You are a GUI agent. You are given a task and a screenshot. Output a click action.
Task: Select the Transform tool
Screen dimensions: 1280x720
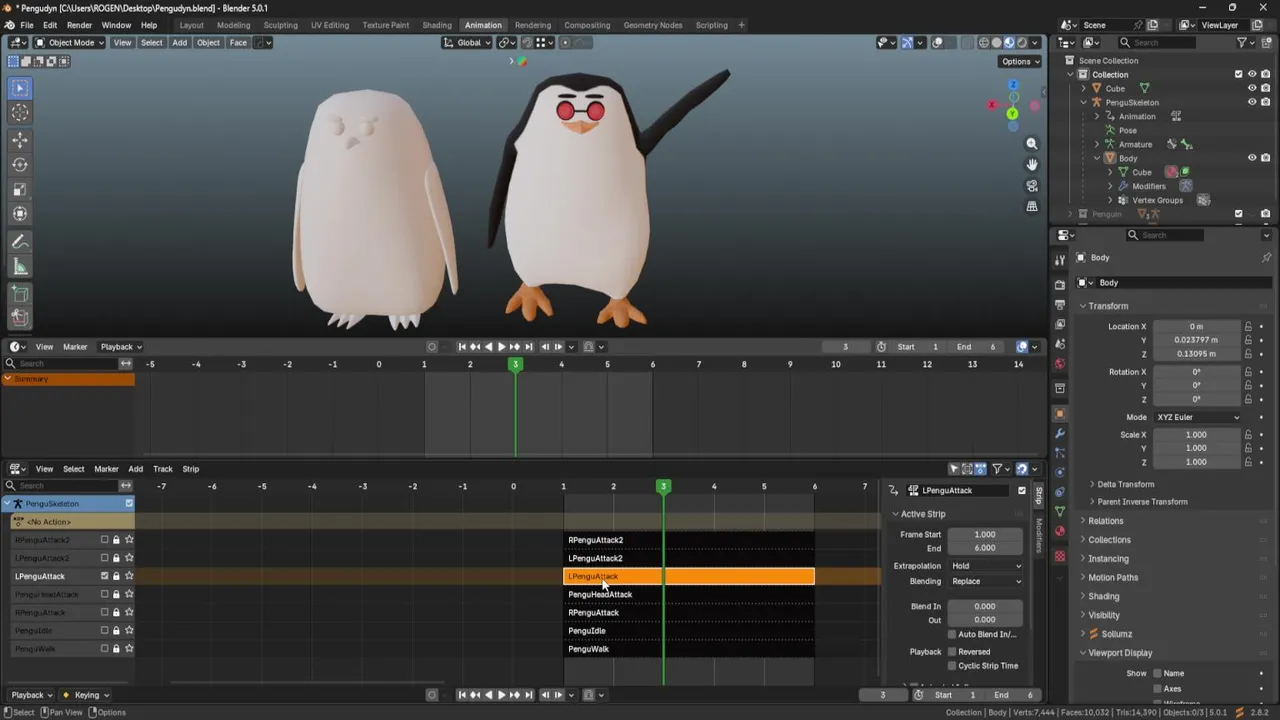point(20,213)
